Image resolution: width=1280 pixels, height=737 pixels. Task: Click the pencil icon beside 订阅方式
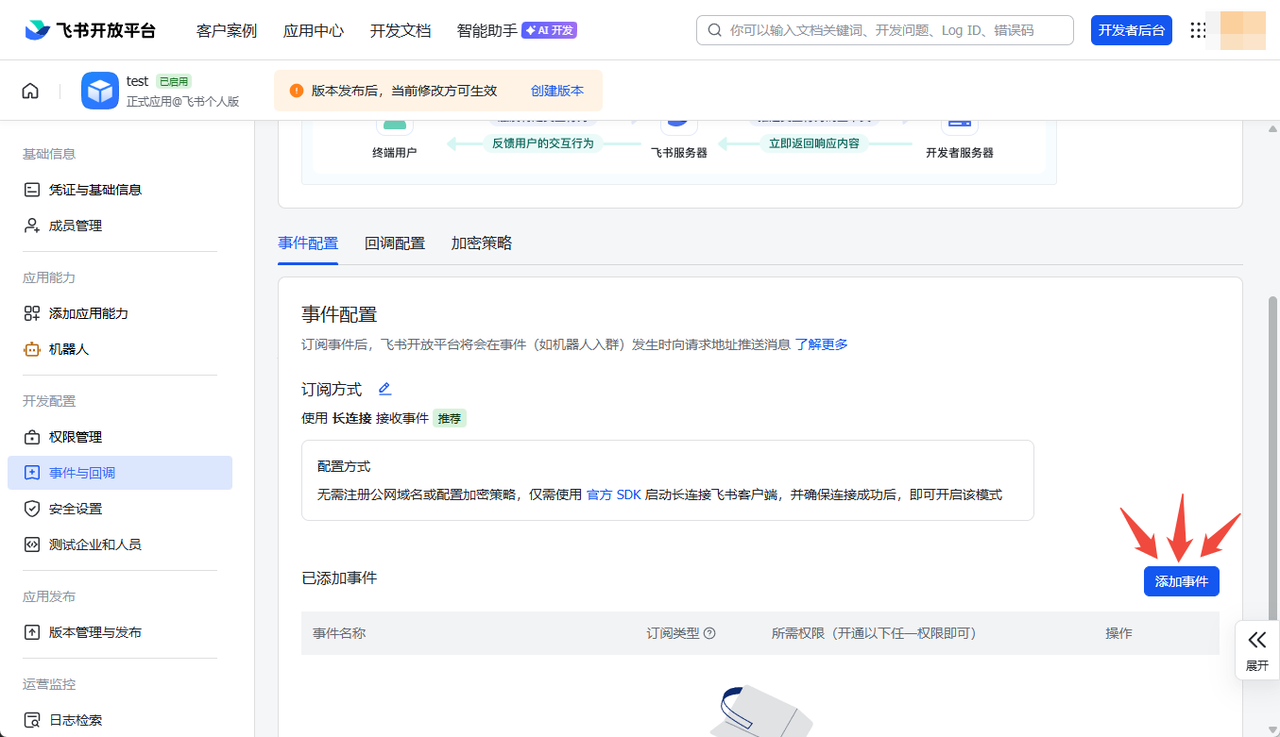click(385, 388)
